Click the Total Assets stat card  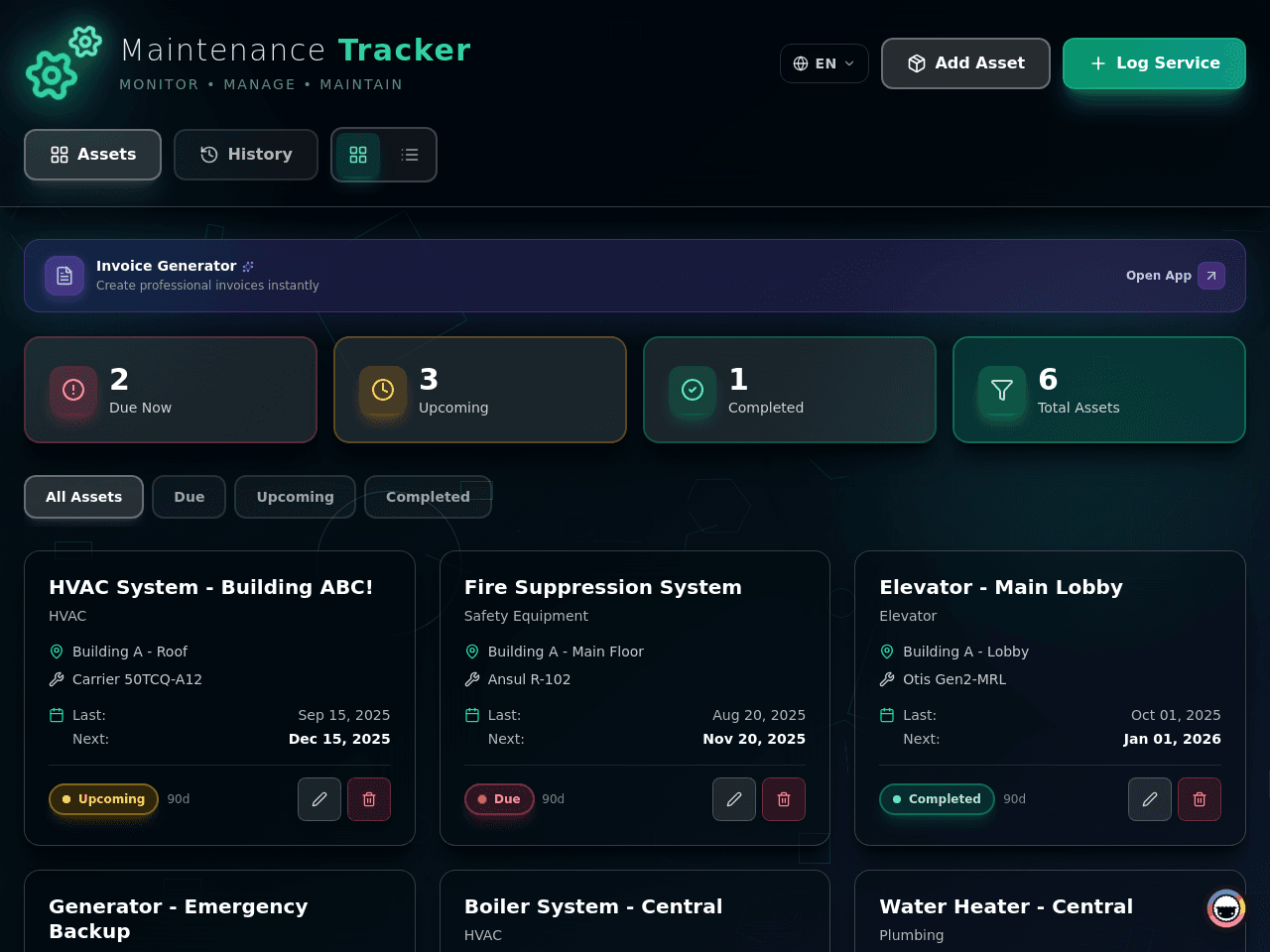(1099, 390)
